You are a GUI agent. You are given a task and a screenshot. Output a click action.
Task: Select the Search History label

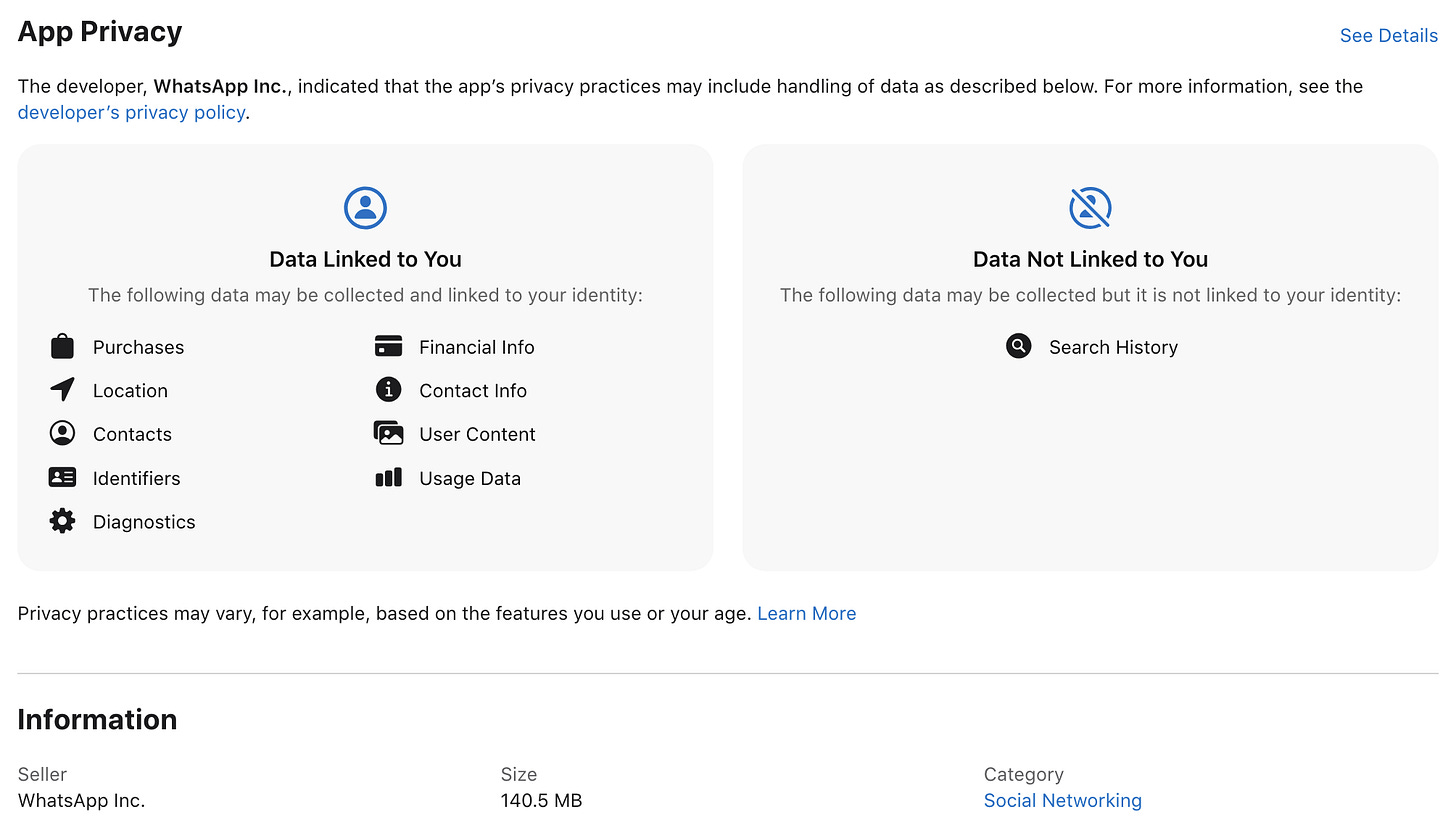pyautogui.click(x=1113, y=347)
